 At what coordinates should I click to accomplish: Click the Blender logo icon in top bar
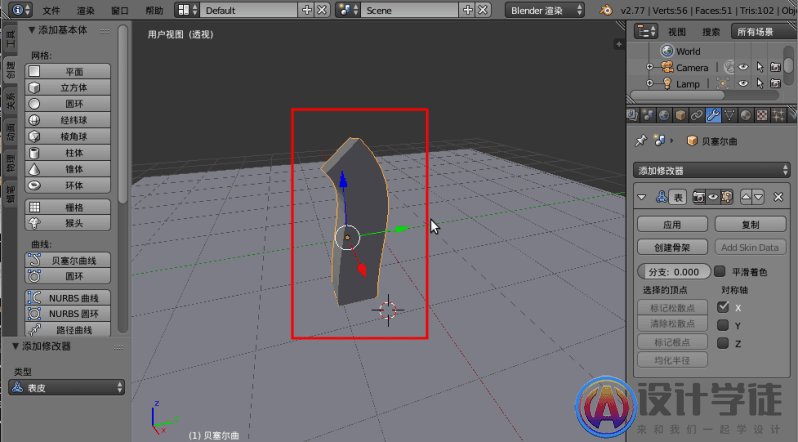coord(606,10)
